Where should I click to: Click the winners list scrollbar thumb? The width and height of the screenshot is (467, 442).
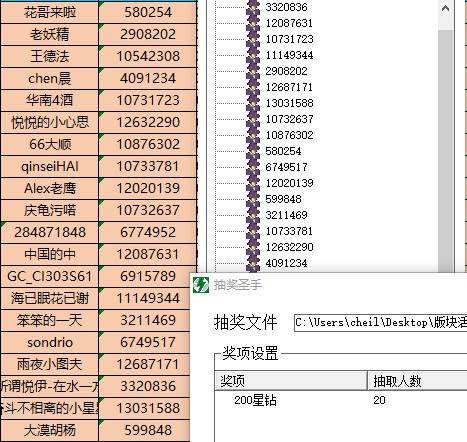pyautogui.click(x=445, y=150)
